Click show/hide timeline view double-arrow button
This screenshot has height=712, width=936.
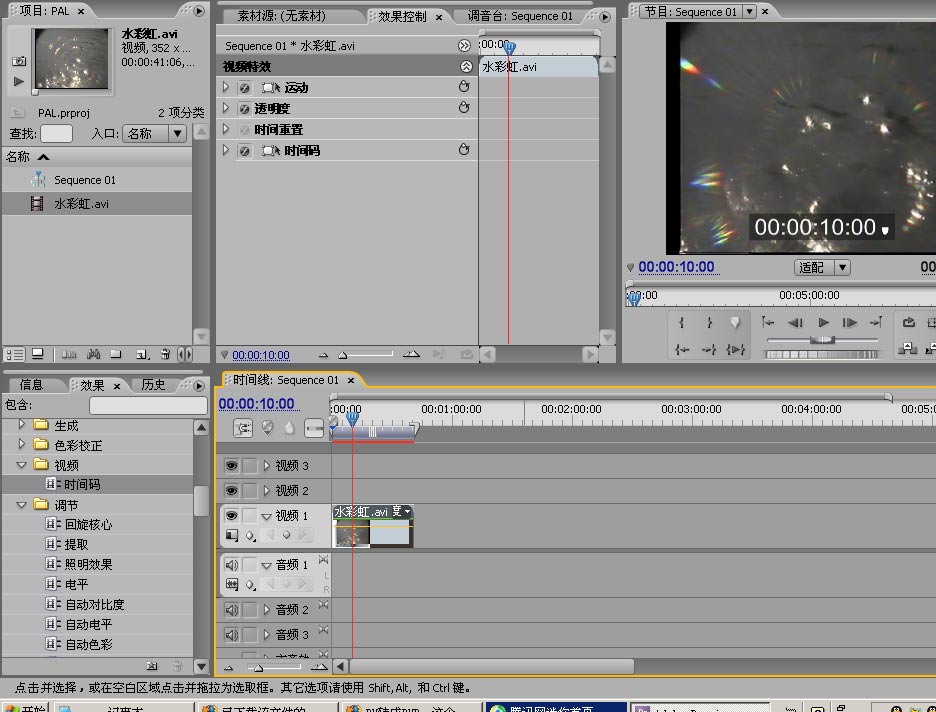point(464,45)
